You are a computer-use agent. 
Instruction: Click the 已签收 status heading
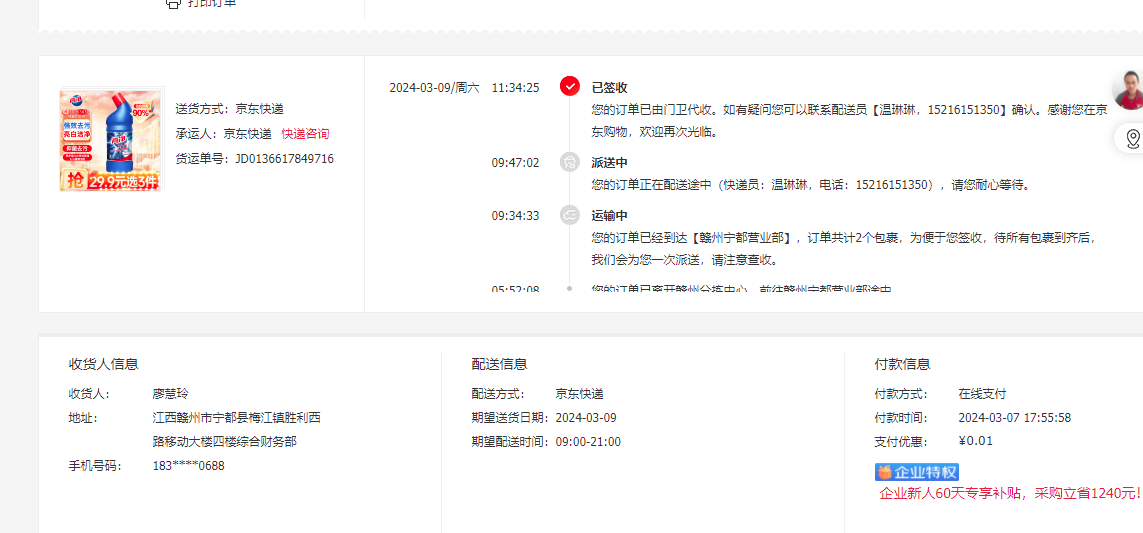click(609, 87)
